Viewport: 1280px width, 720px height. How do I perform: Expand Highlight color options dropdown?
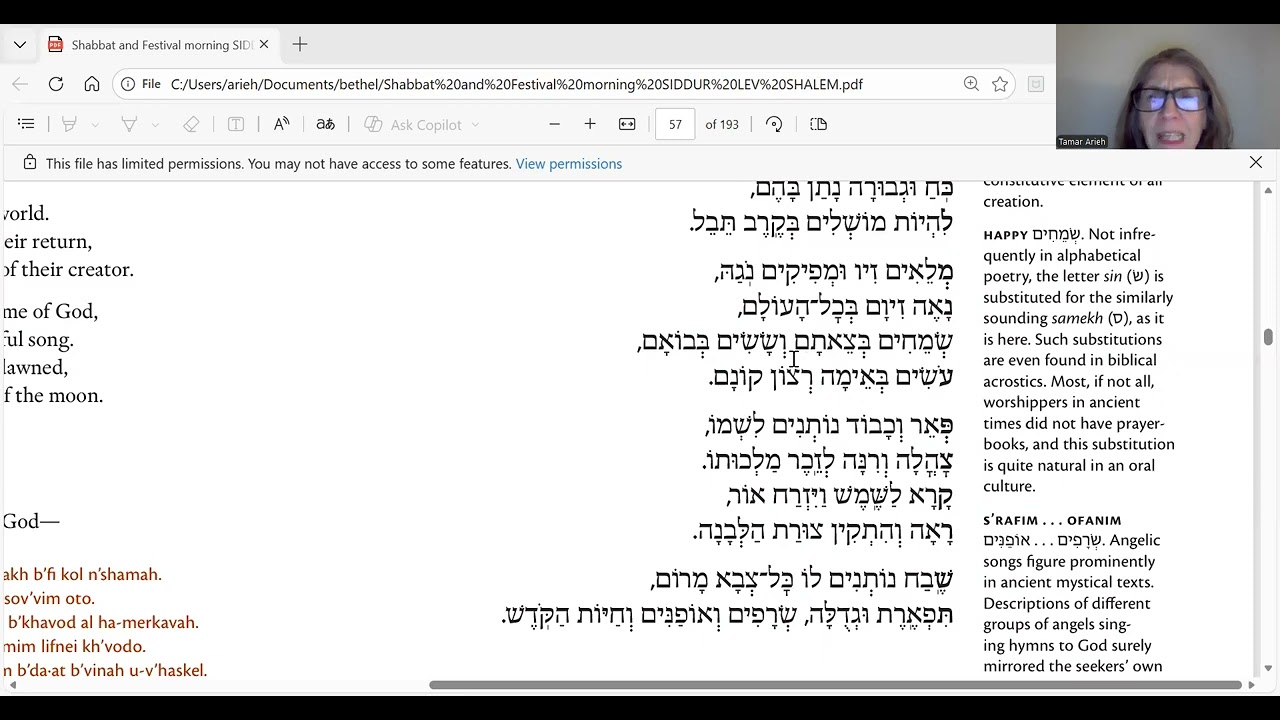155,125
